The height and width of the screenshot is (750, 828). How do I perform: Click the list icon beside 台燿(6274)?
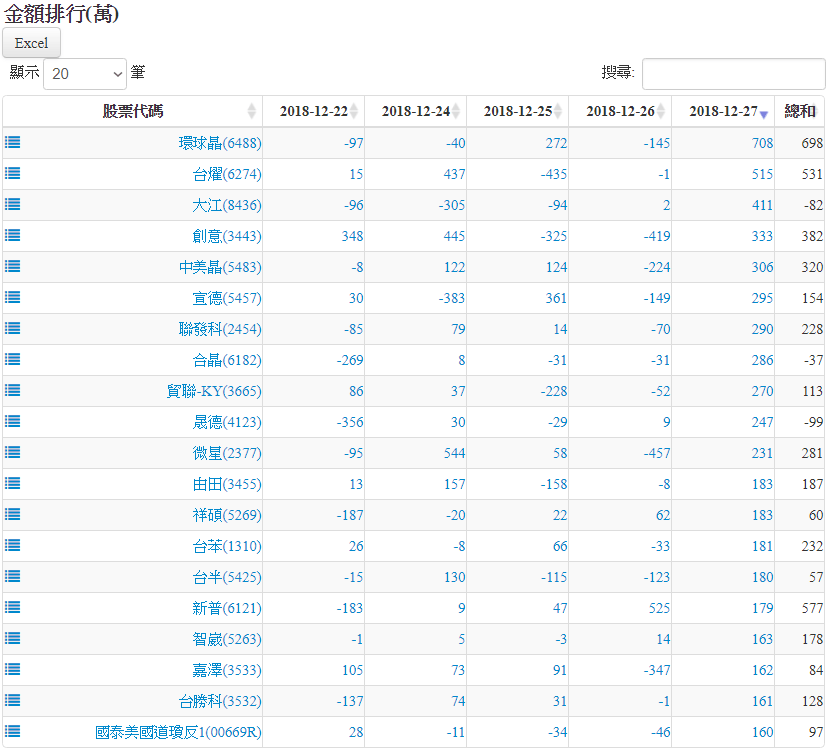tap(12, 174)
